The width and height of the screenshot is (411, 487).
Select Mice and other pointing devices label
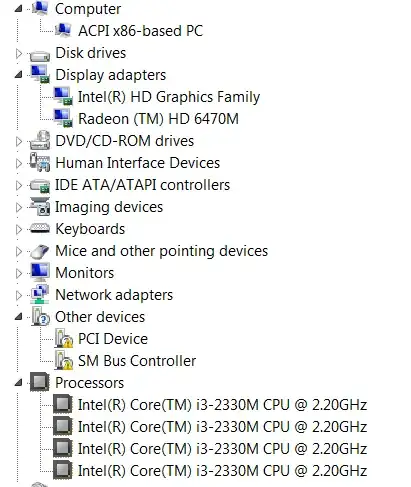162,251
